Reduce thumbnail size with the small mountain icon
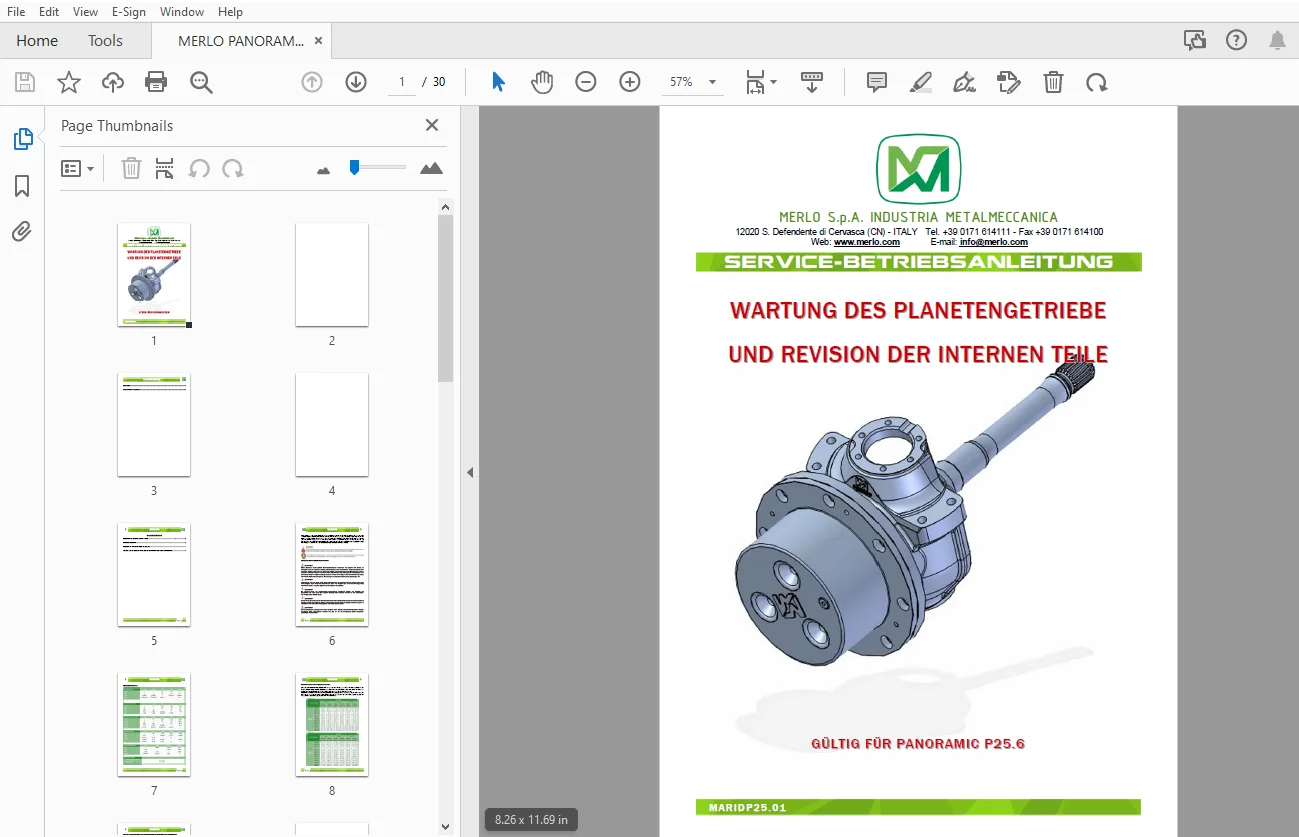 click(x=323, y=171)
